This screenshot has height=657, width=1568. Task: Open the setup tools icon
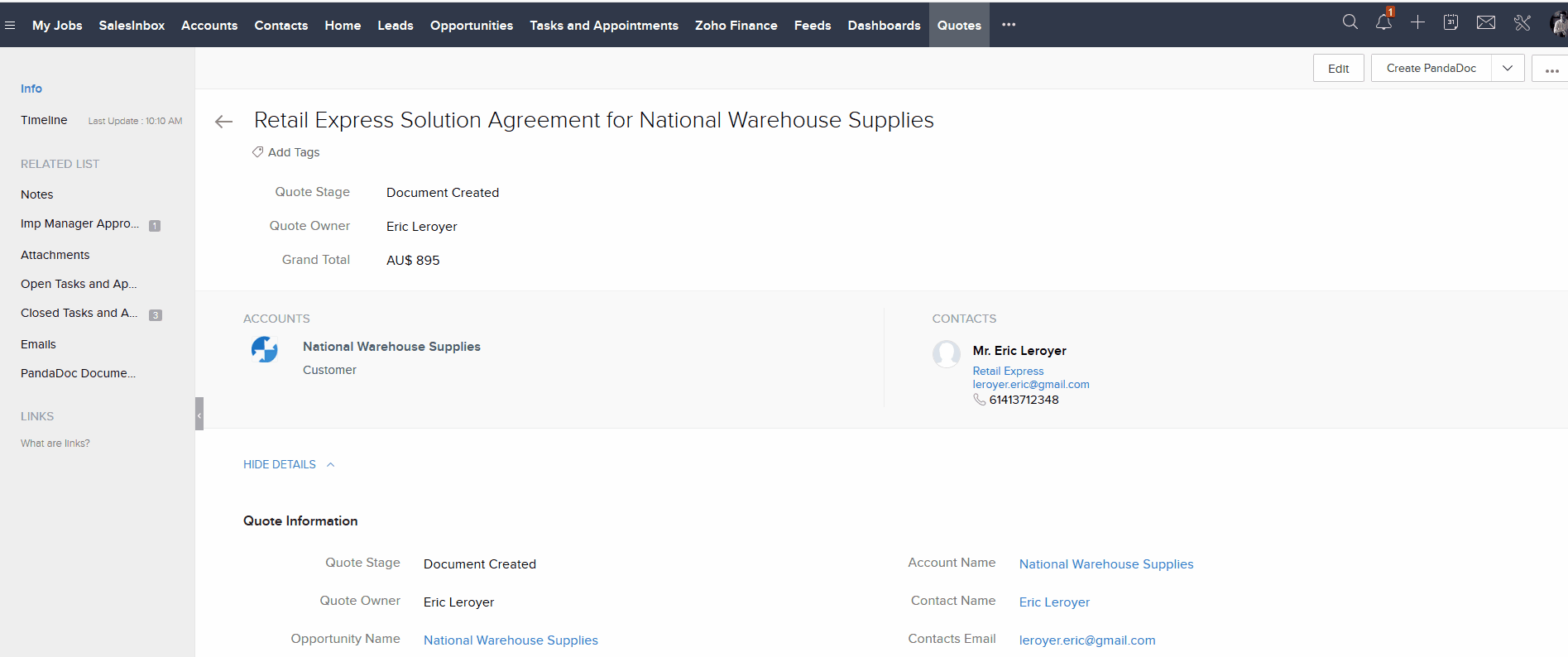click(x=1522, y=22)
